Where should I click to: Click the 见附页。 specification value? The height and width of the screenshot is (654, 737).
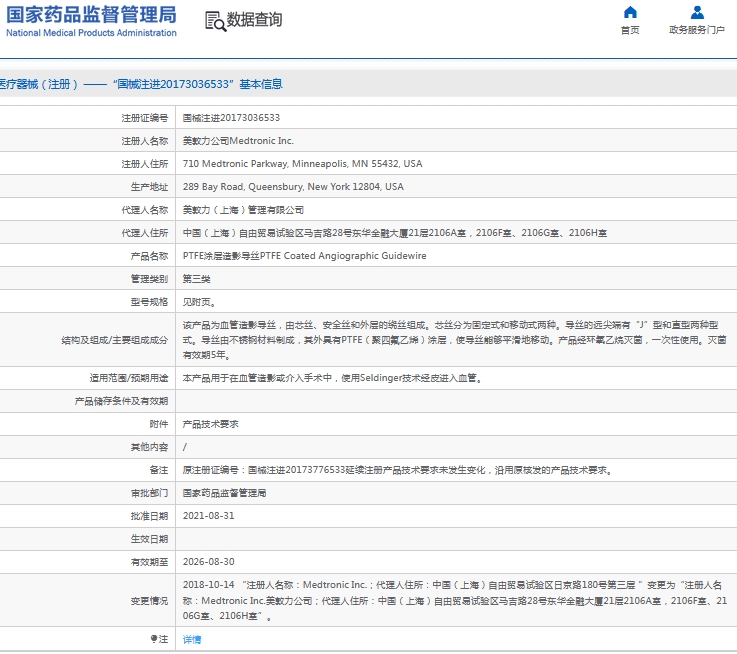pos(199,302)
